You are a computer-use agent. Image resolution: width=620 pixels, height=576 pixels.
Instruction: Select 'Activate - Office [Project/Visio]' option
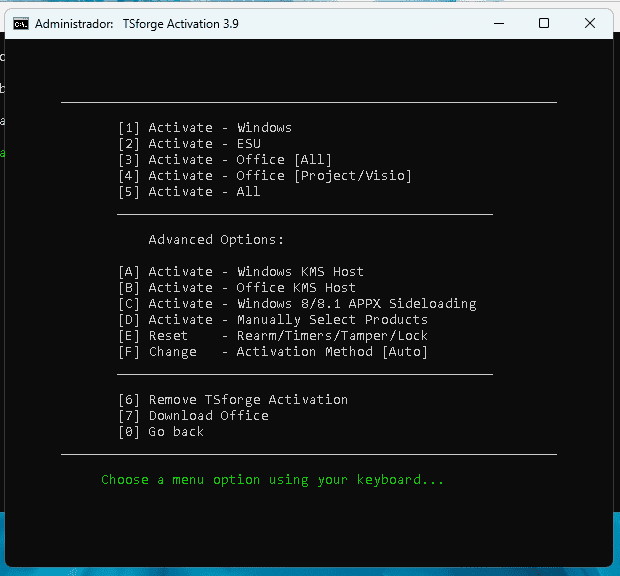point(264,176)
